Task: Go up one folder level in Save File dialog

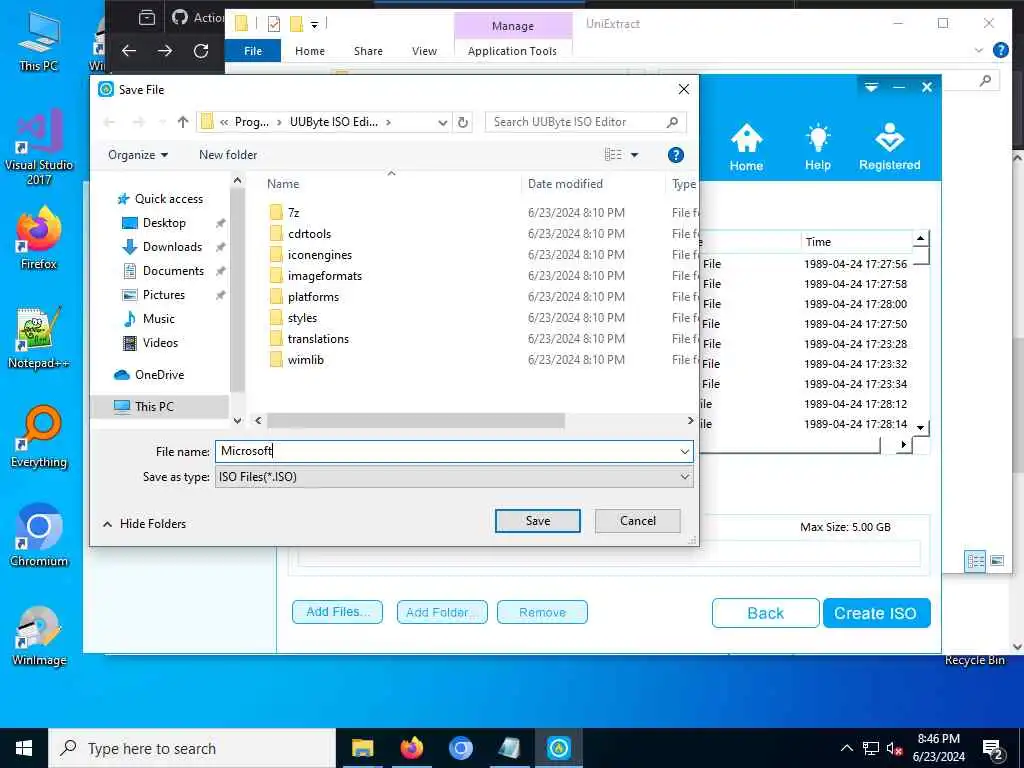Action: point(183,122)
